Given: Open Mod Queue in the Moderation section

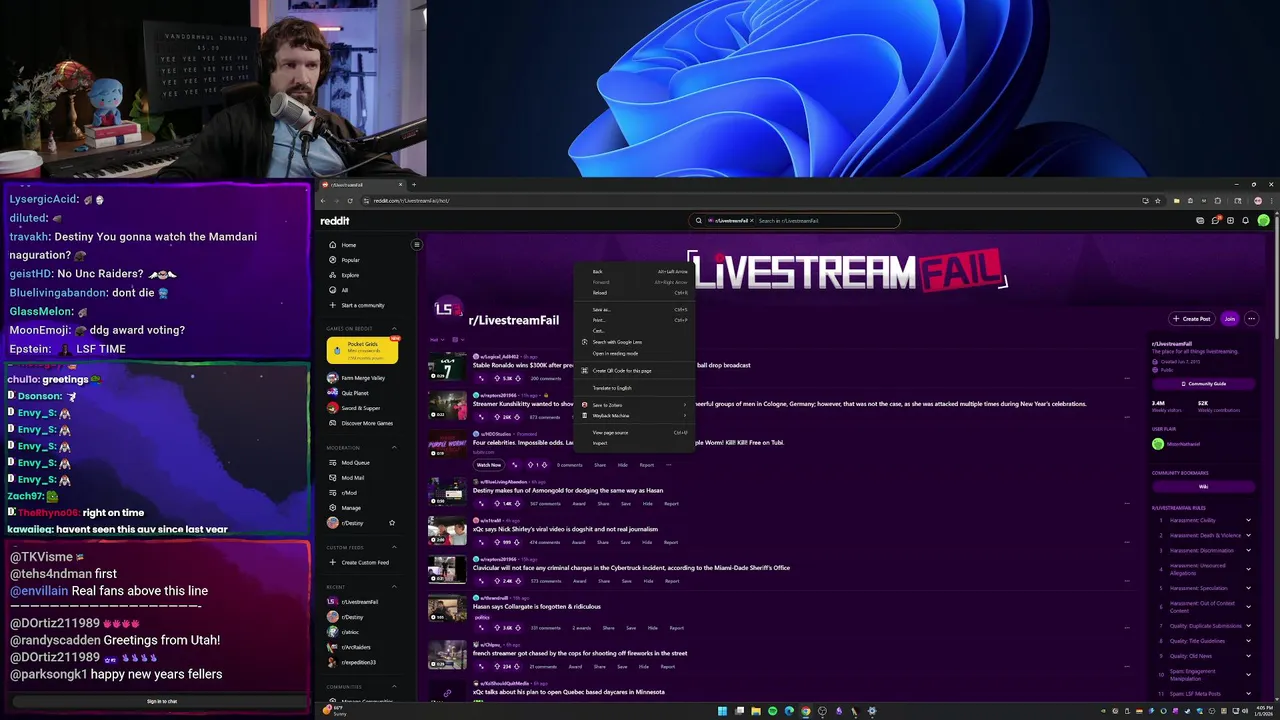Looking at the screenshot, I should (360, 463).
